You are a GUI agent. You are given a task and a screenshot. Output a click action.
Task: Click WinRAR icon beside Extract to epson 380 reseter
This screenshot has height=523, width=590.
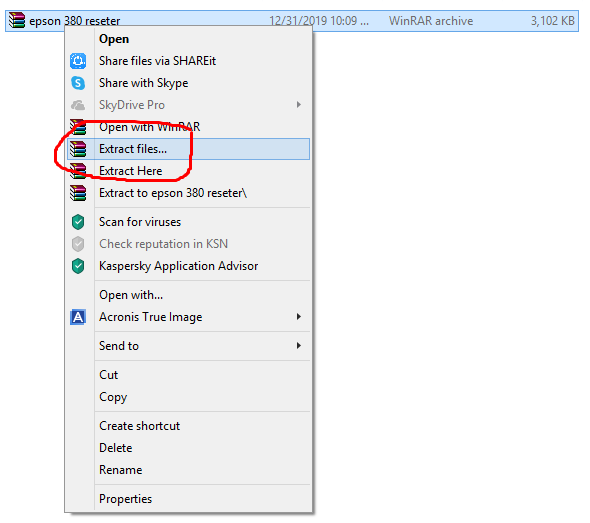pyautogui.click(x=78, y=193)
